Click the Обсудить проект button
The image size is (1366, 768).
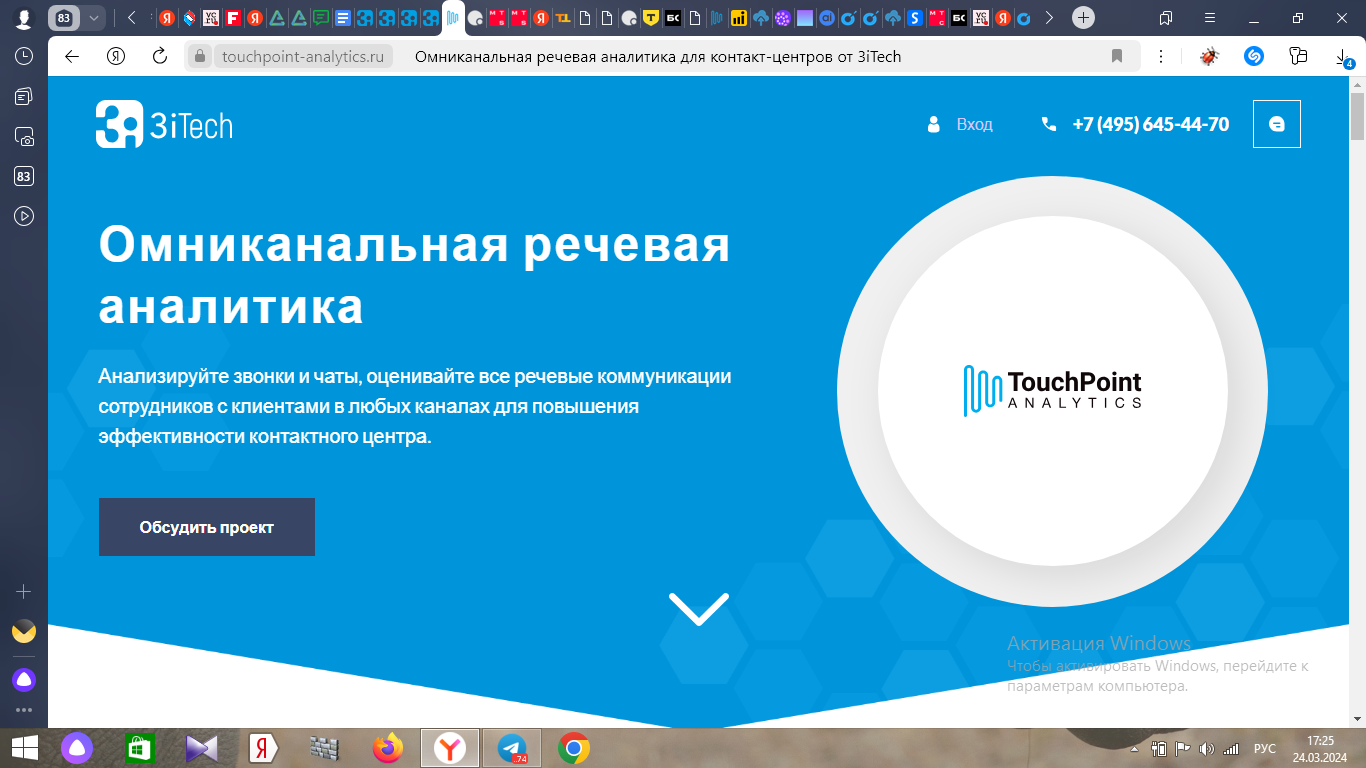tap(206, 527)
